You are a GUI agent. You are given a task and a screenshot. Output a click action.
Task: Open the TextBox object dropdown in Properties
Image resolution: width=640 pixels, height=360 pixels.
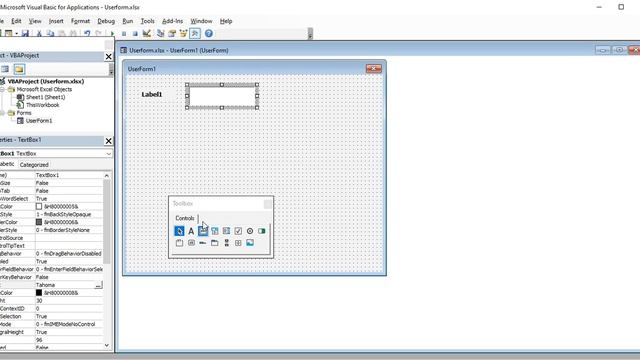108,154
